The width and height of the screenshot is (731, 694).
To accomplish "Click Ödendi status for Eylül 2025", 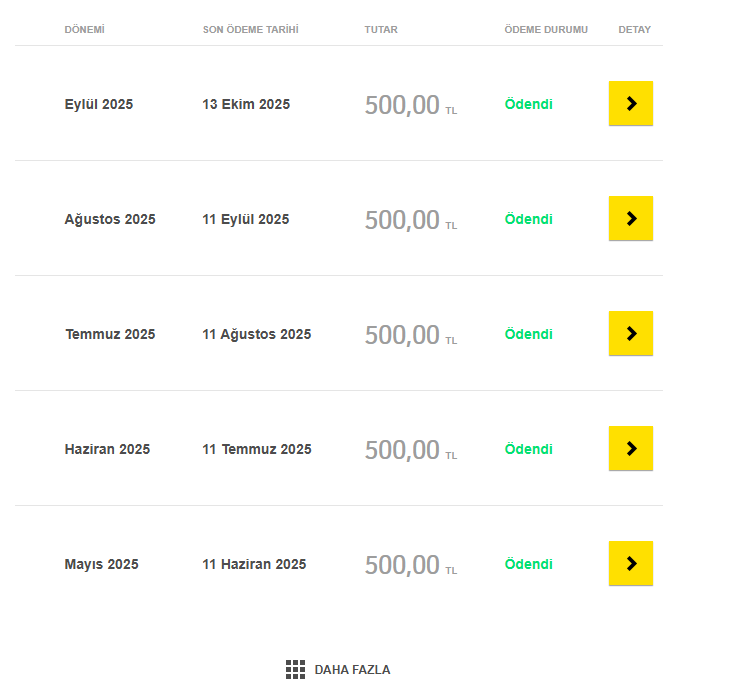I will click(x=528, y=104).
